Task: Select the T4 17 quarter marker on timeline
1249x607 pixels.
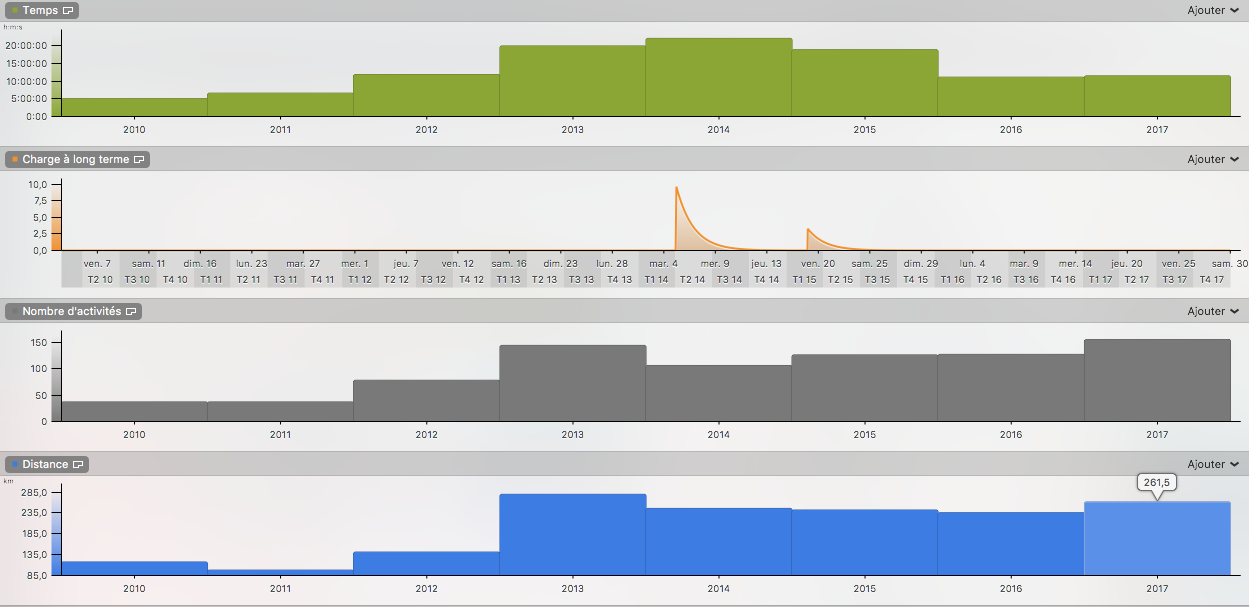Action: [1211, 280]
